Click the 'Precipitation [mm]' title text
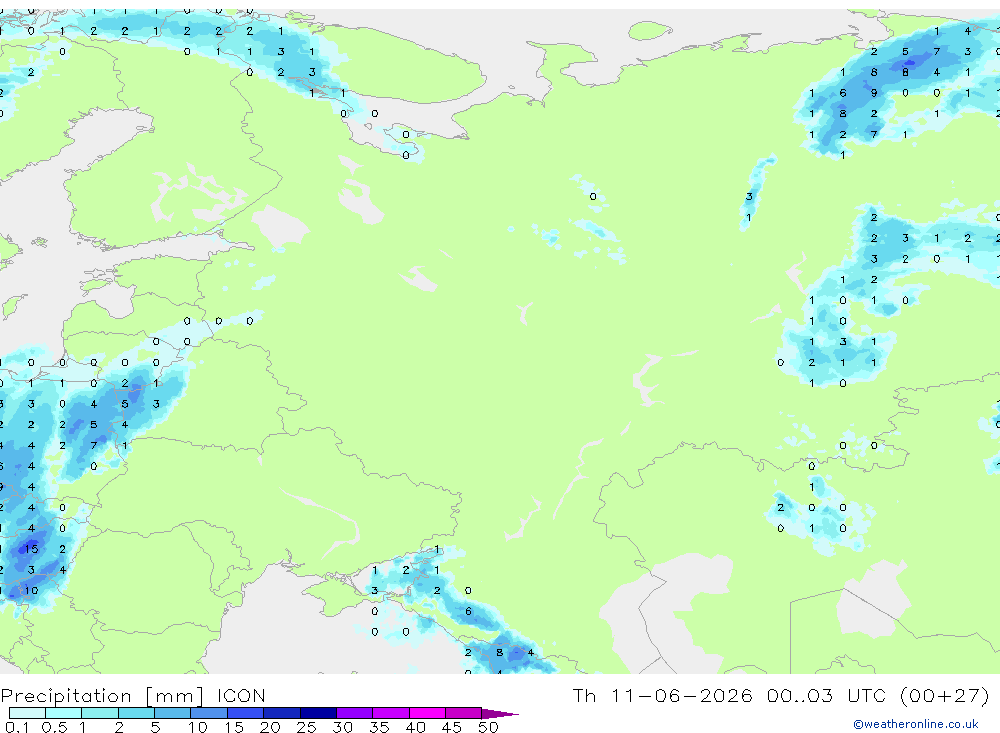Image resolution: width=1000 pixels, height=733 pixels. click(102, 696)
